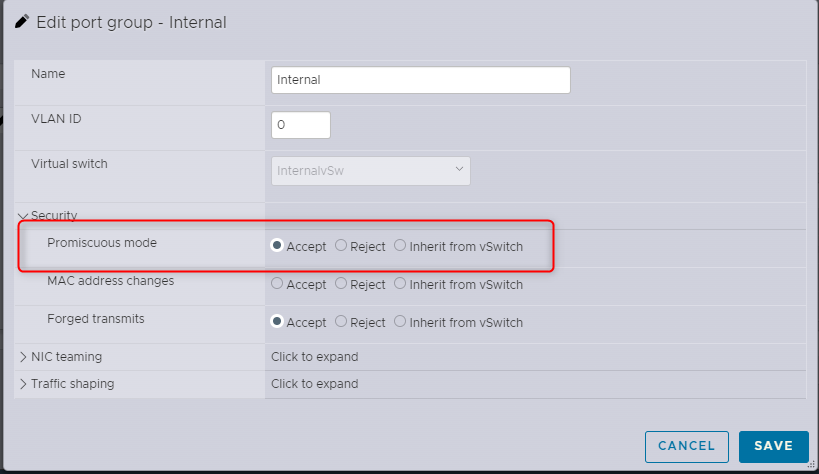
Task: Click the VLAN ID input box
Action: (300, 125)
